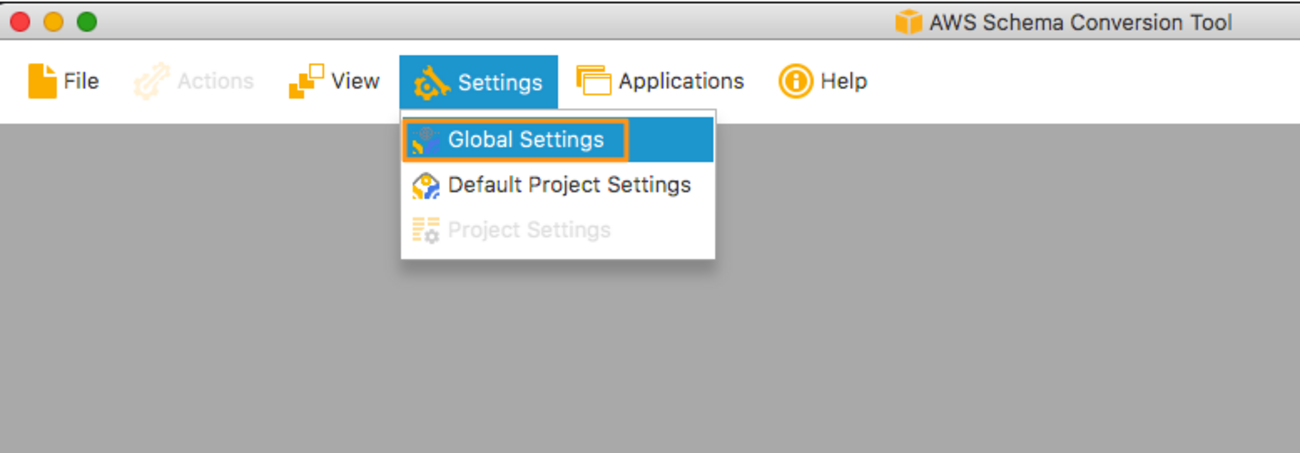
Task: Open the Applications menu label
Action: tap(681, 81)
